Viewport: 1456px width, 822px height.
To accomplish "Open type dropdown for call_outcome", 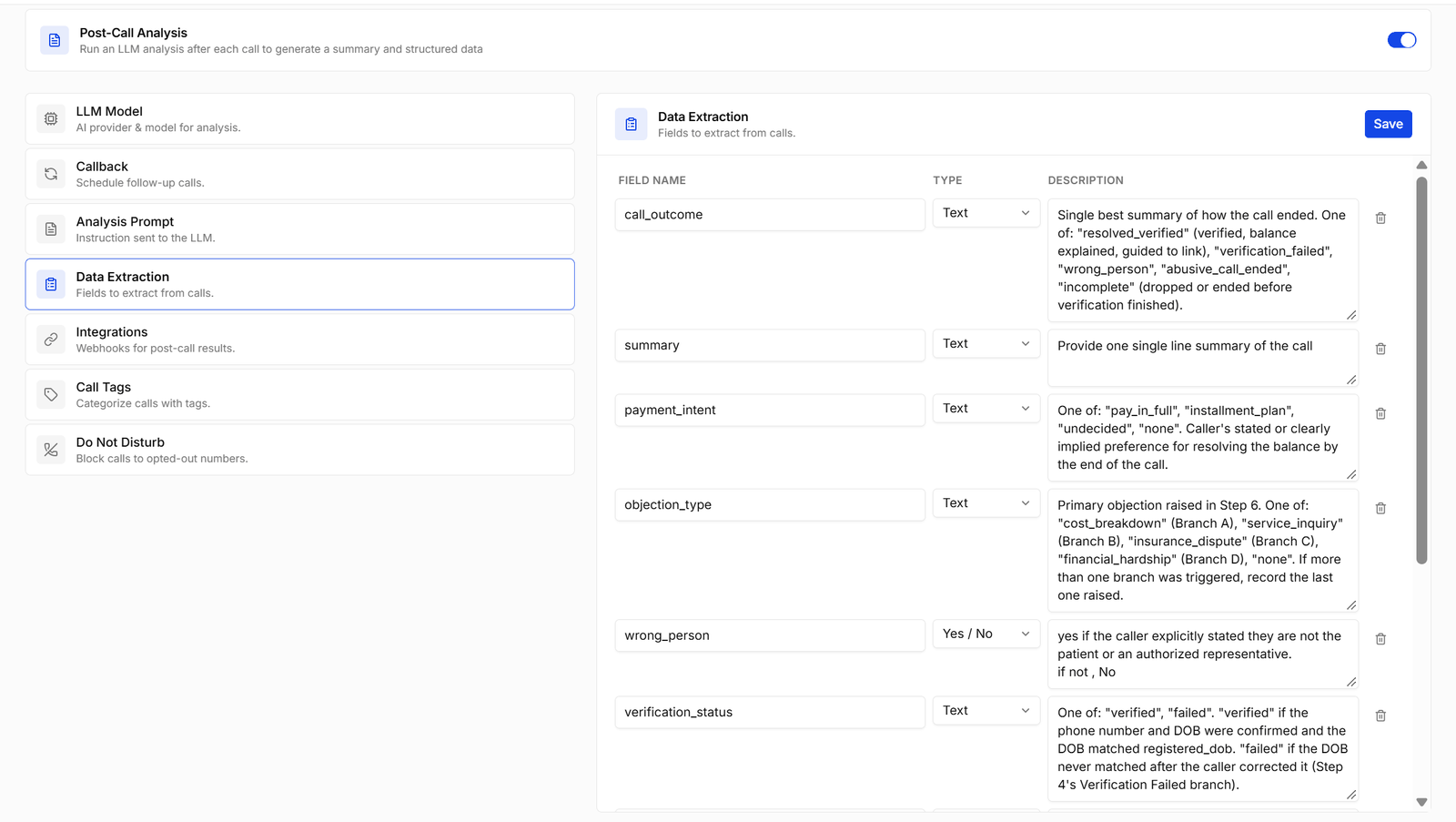I will (x=986, y=213).
